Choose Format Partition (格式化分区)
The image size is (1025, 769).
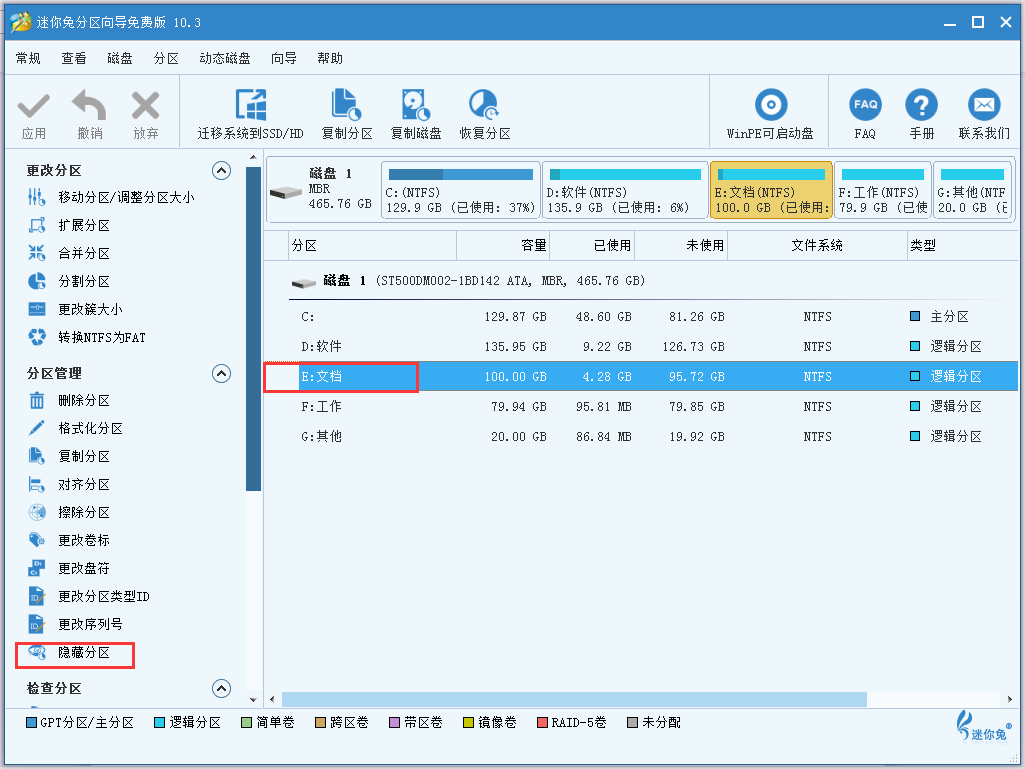75,428
